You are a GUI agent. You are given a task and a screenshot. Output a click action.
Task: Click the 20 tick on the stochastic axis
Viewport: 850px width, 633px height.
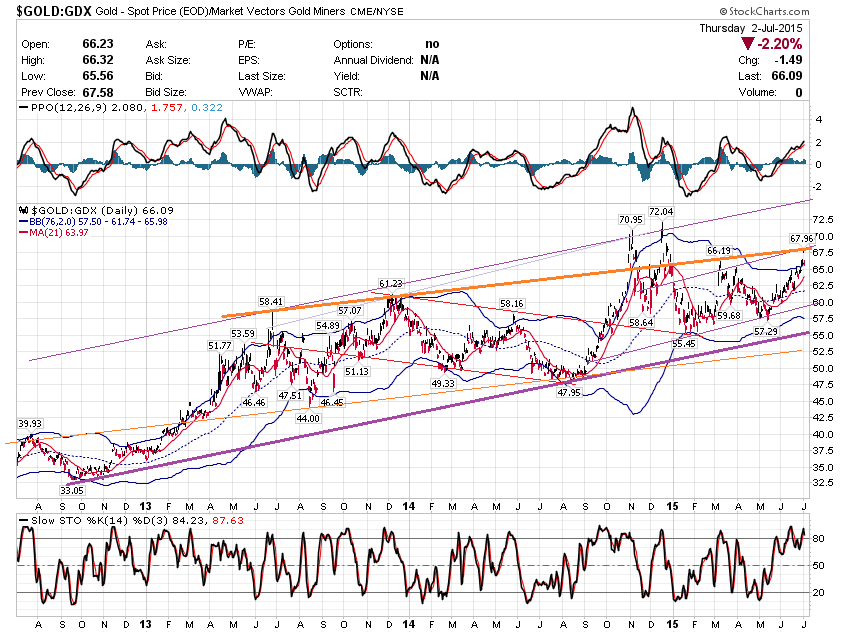[819, 593]
